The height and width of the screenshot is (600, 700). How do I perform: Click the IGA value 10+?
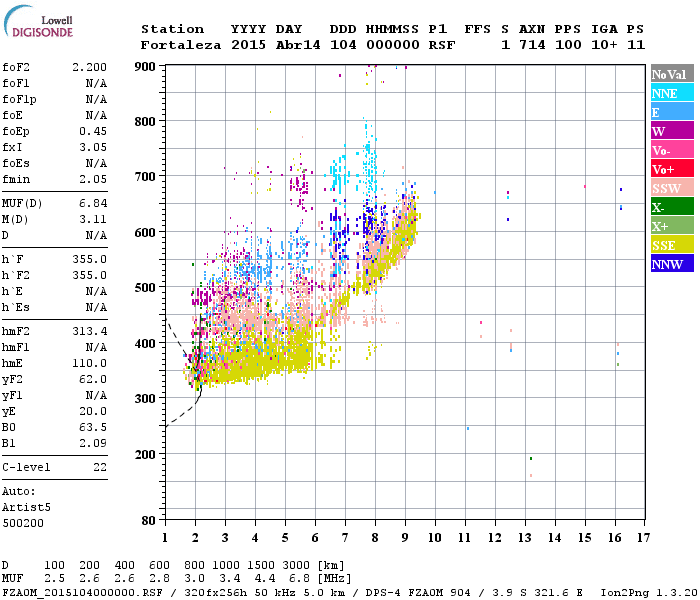point(604,45)
